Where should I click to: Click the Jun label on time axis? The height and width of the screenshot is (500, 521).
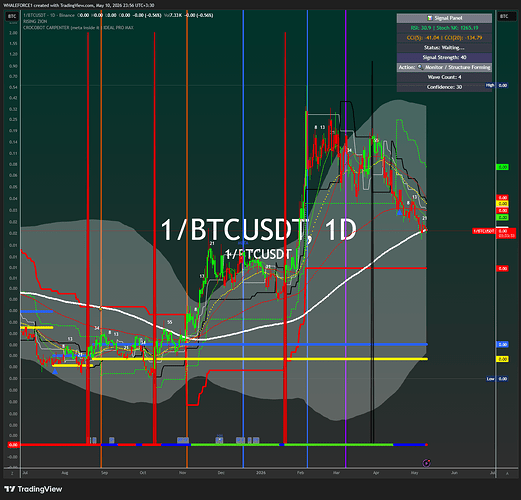coord(454,473)
